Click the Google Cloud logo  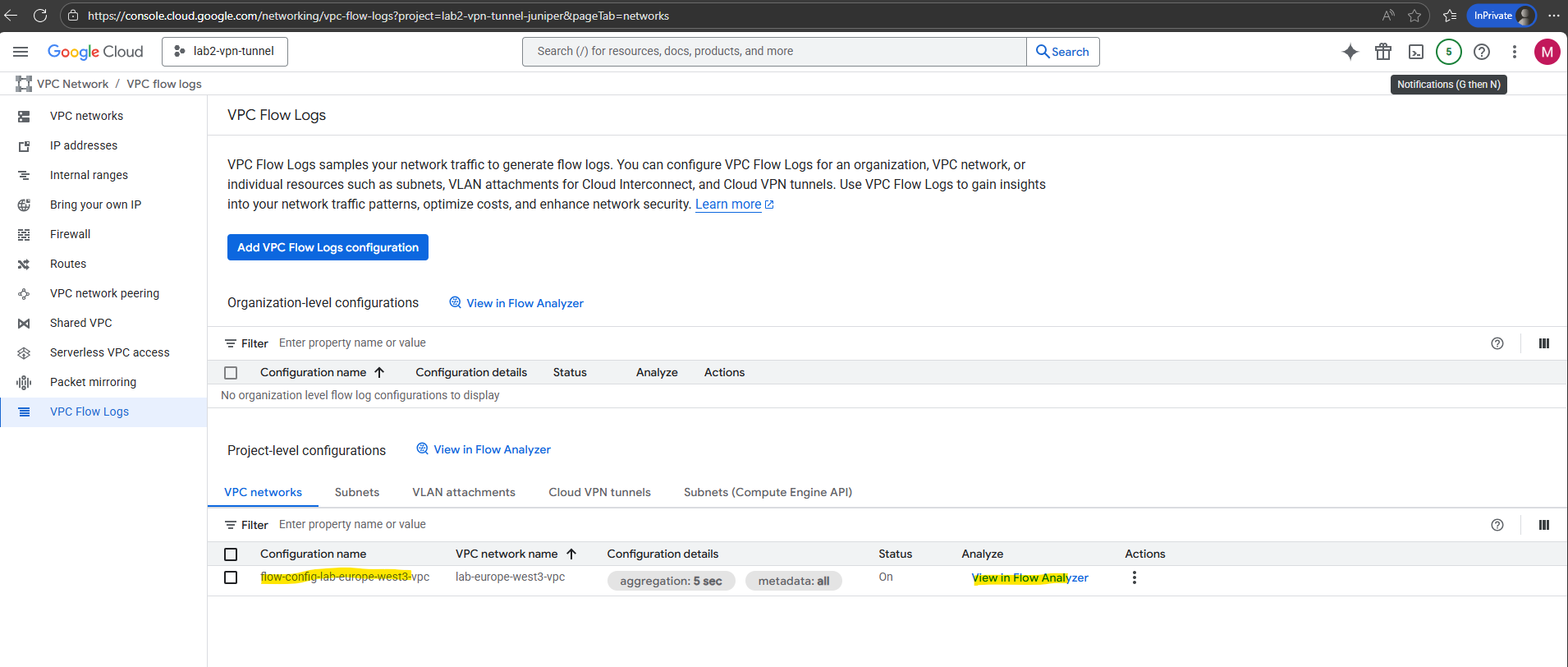[95, 52]
